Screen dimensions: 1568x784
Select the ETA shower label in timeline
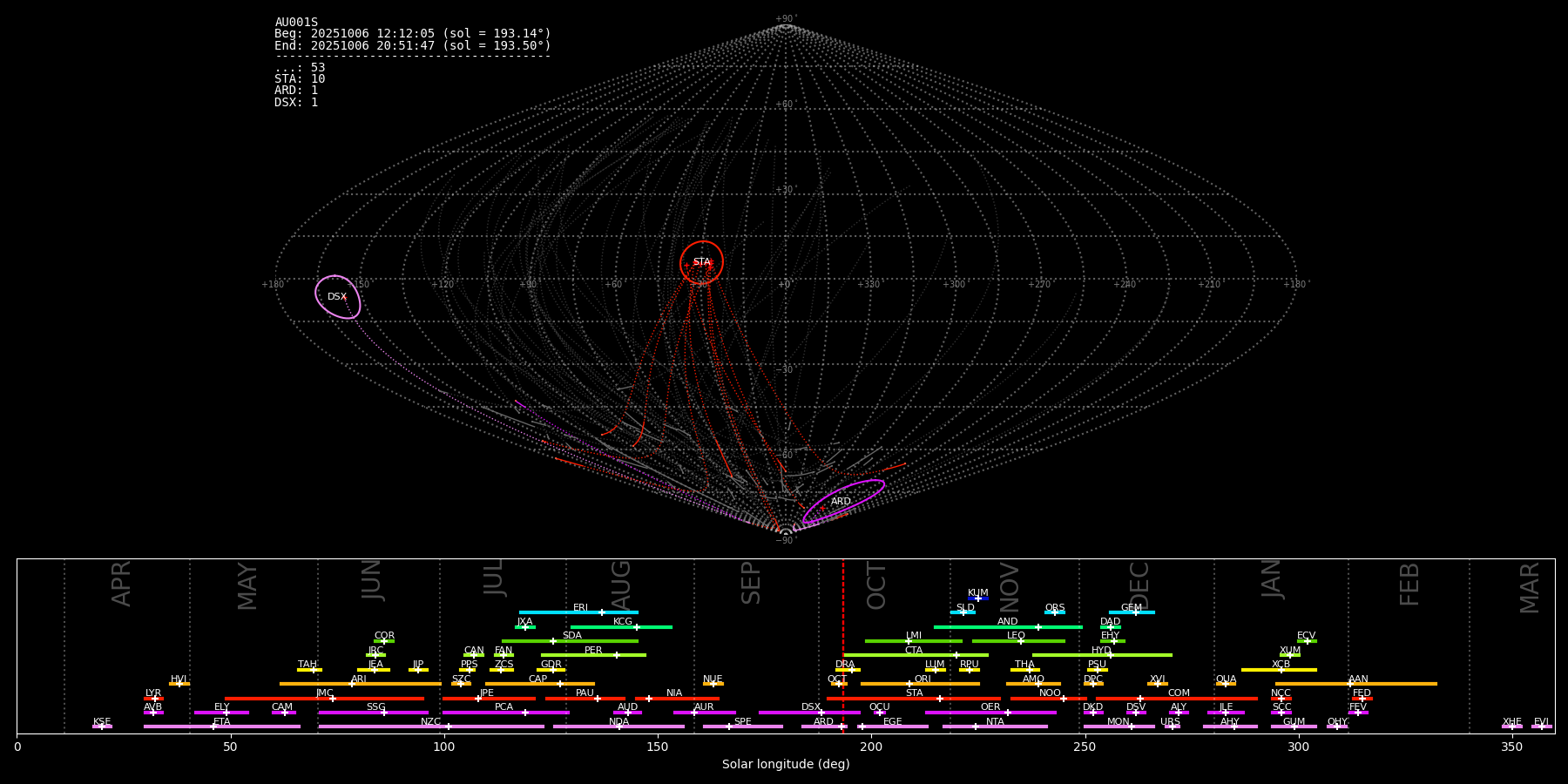point(222,722)
